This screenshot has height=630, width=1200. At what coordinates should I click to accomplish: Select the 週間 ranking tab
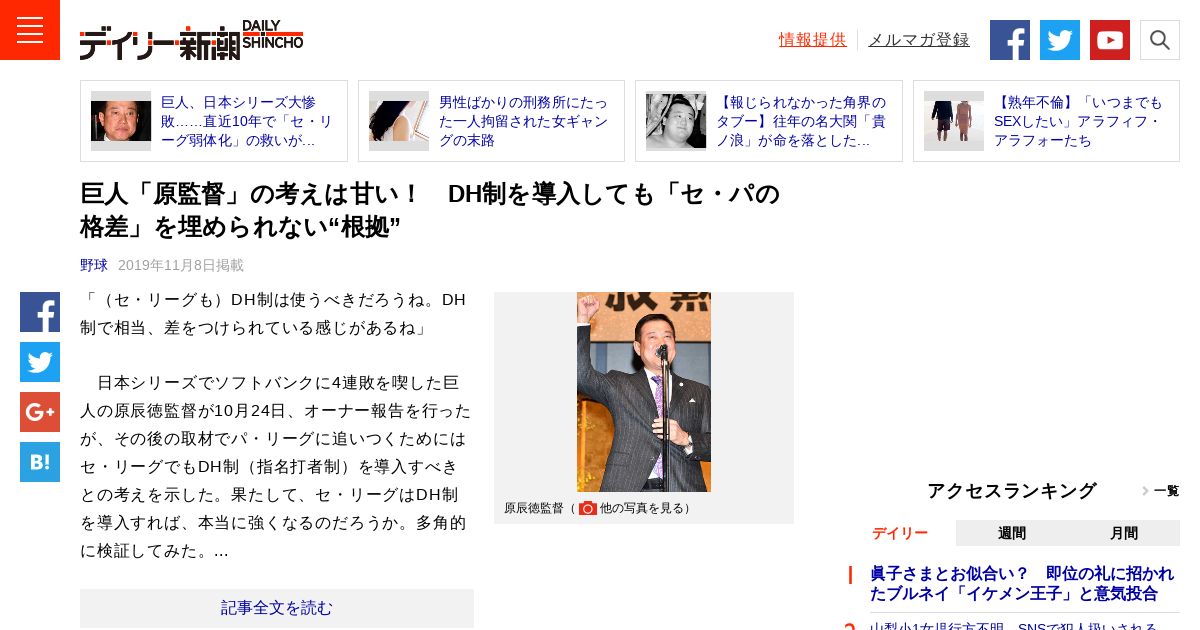1012,533
